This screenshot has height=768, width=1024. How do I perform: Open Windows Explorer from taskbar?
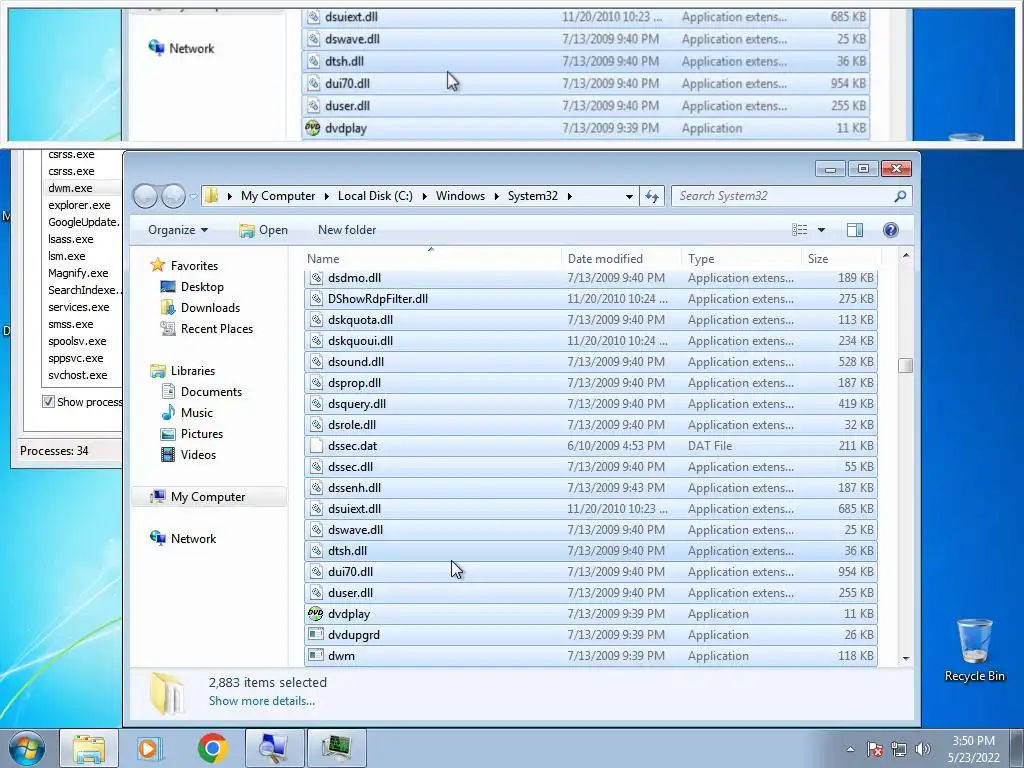tap(89, 748)
